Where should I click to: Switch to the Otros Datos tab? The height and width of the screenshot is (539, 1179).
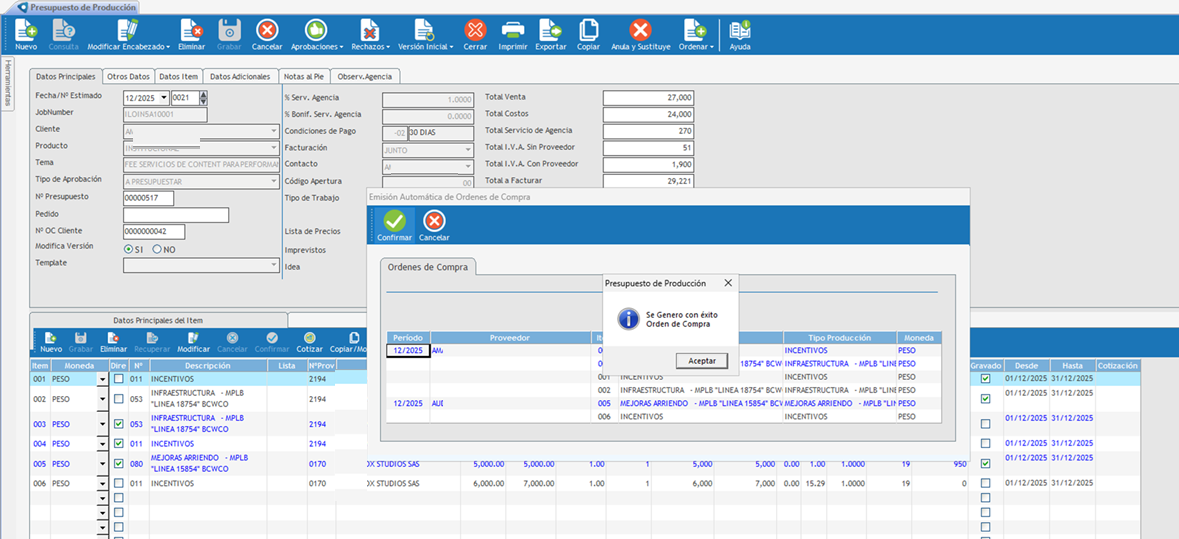(x=128, y=76)
